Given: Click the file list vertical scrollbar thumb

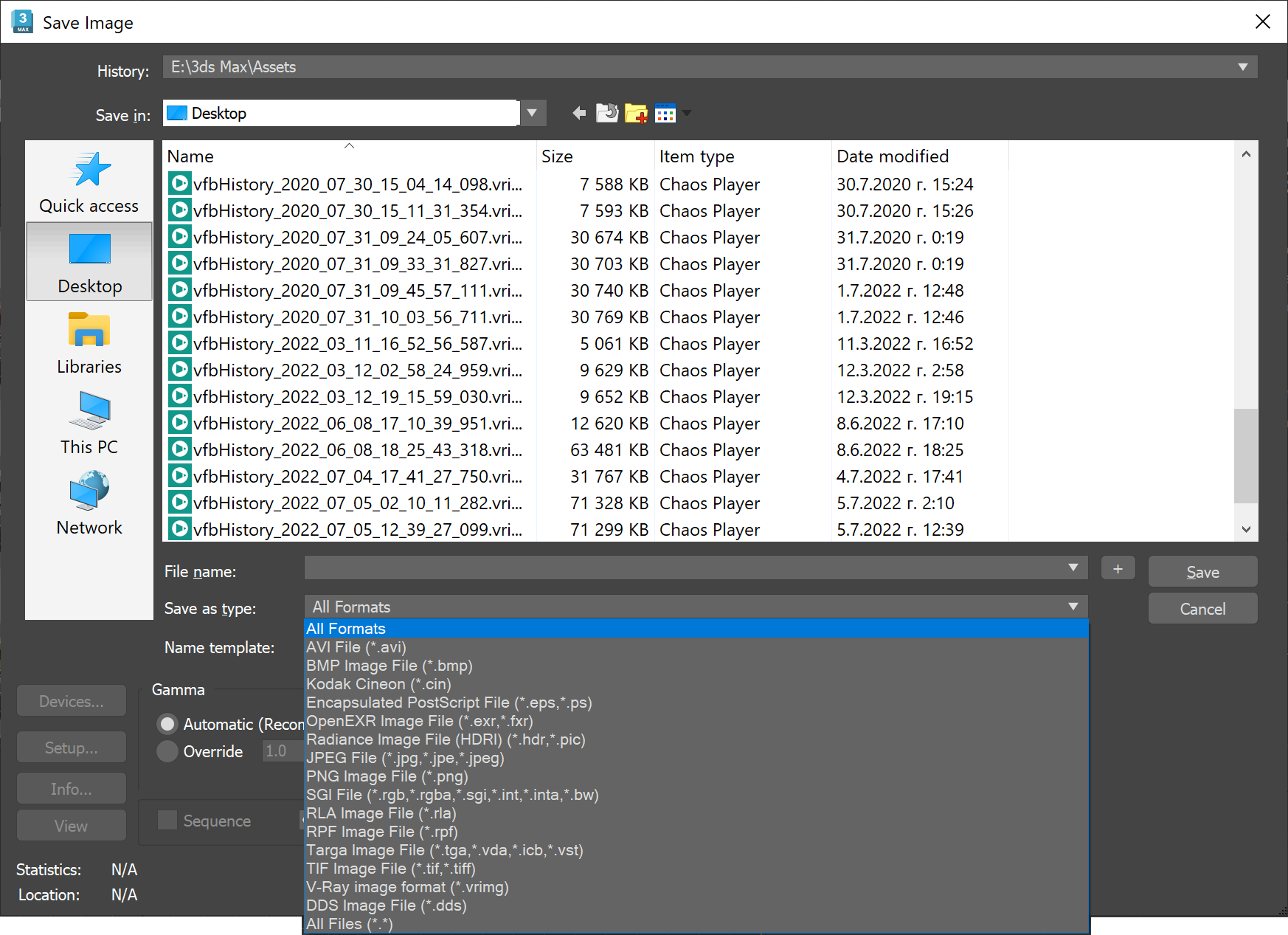Looking at the screenshot, I should tap(1245, 456).
